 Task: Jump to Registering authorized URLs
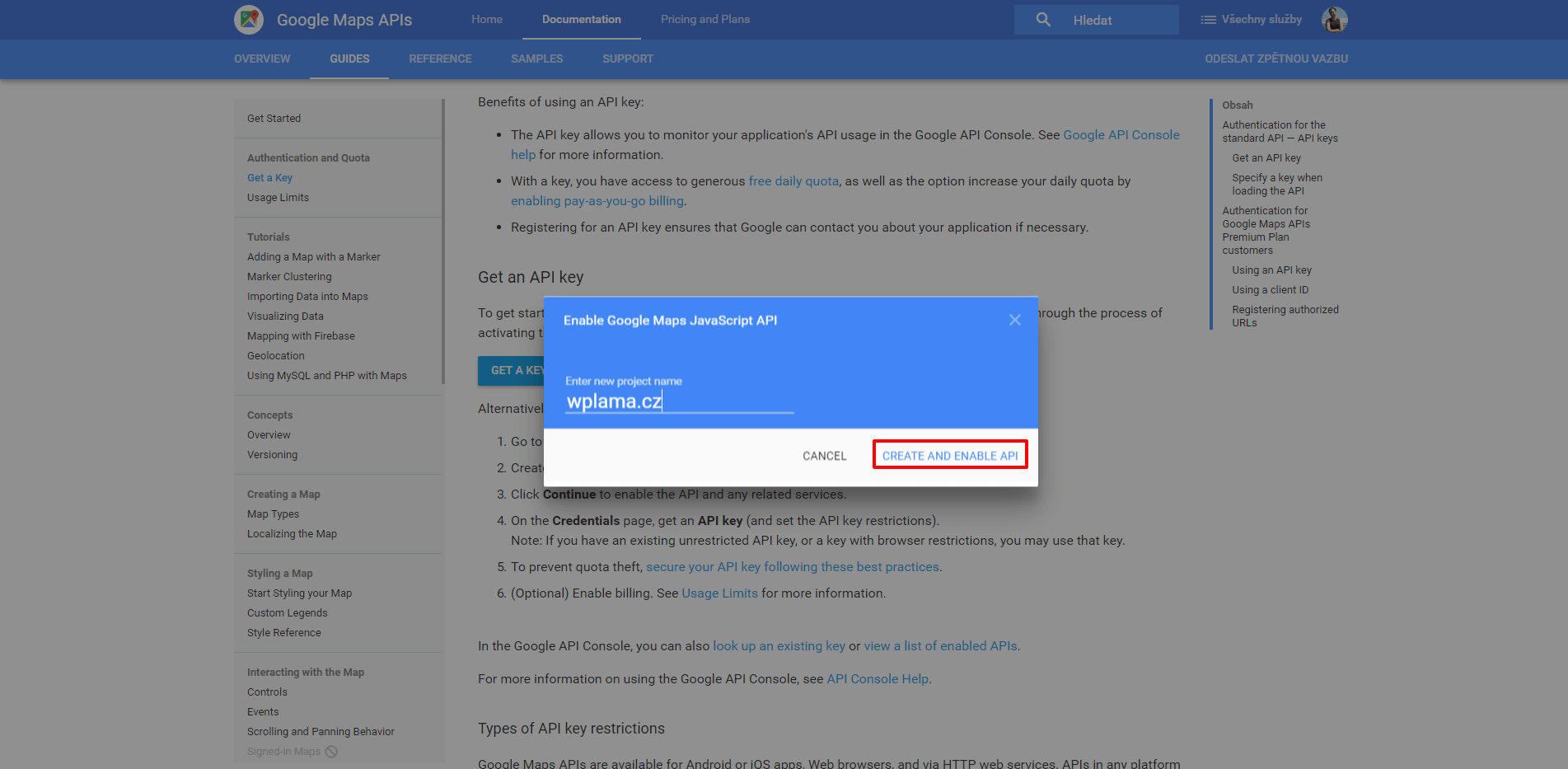pos(1285,316)
